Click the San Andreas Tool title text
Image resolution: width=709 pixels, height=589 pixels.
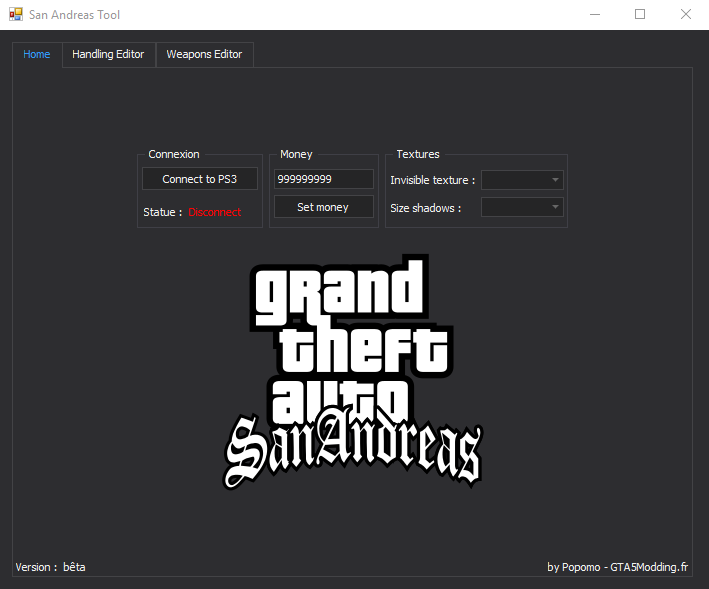[x=75, y=15]
